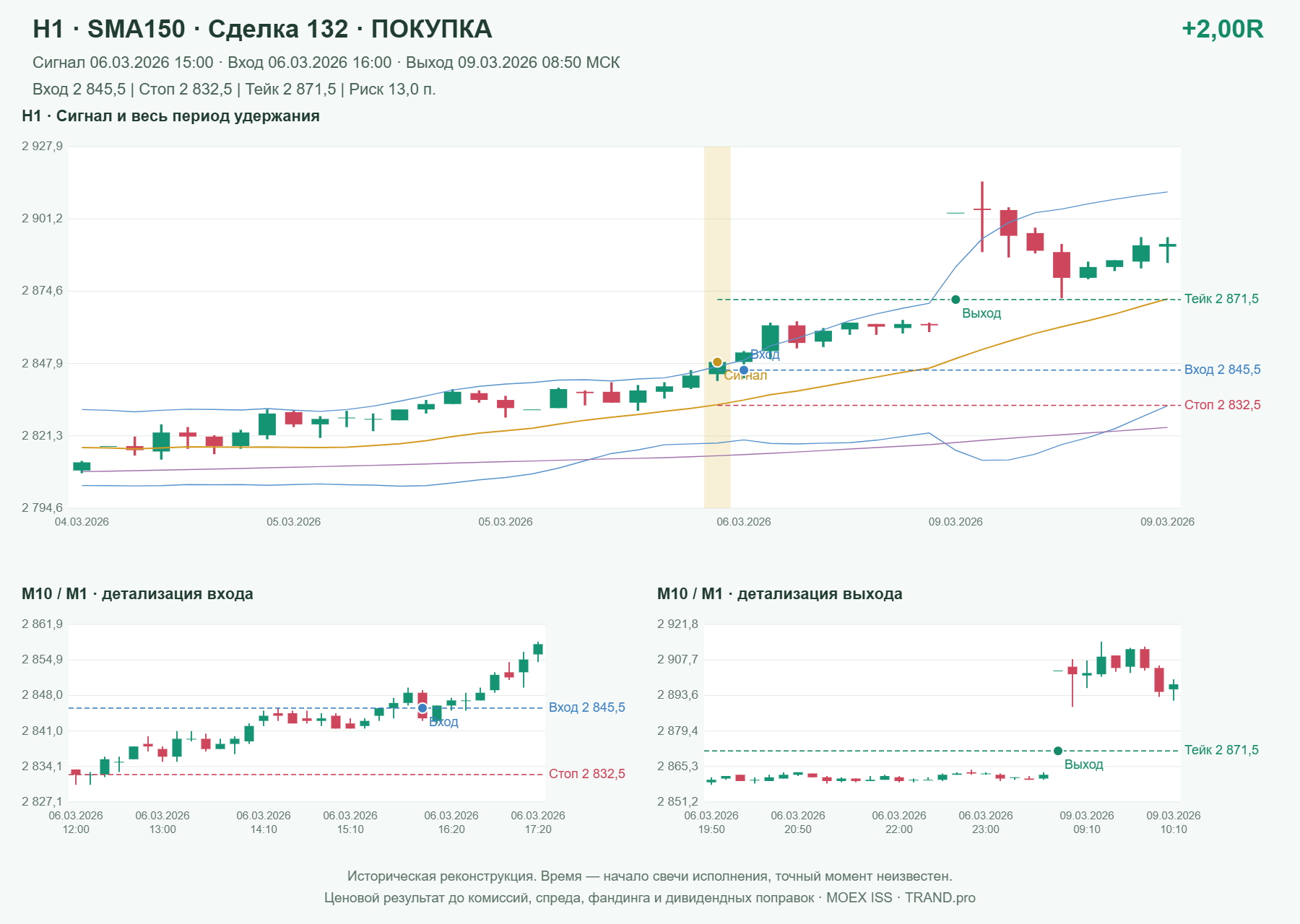Click y-axis value 2 927,9
Image resolution: width=1300 pixels, height=924 pixels.
pyautogui.click(x=42, y=146)
